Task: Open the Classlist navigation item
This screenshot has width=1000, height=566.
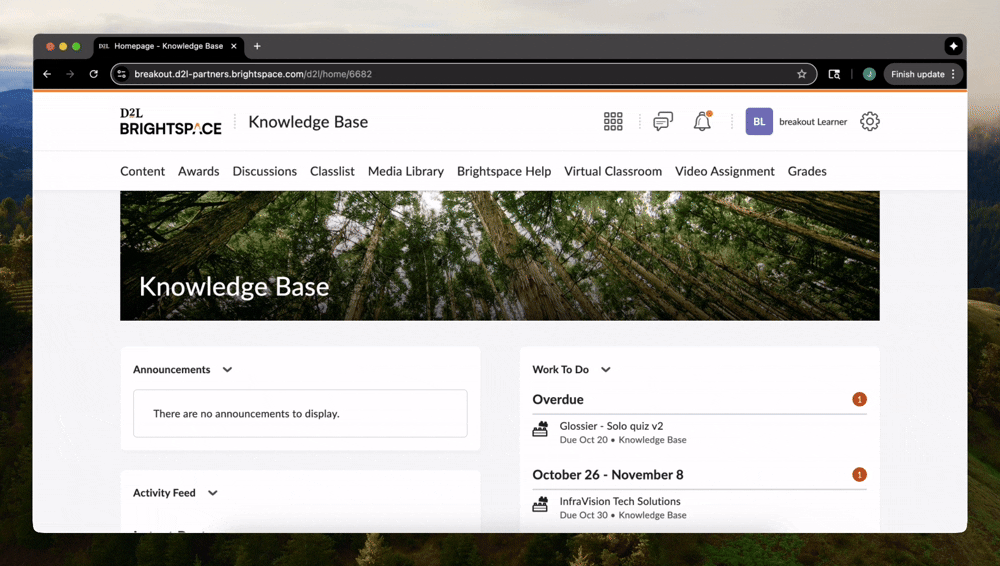Action: (x=332, y=171)
